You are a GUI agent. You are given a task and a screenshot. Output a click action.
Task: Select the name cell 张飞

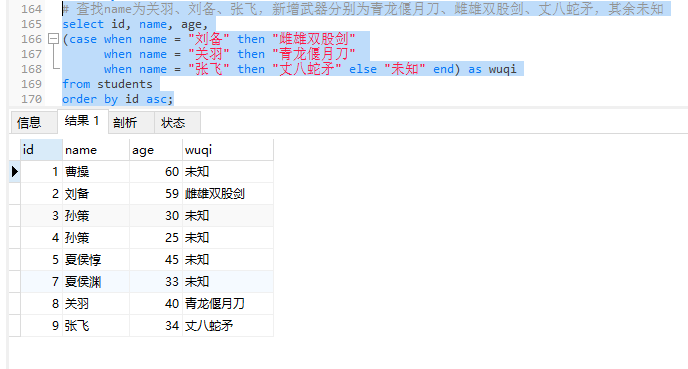96,325
